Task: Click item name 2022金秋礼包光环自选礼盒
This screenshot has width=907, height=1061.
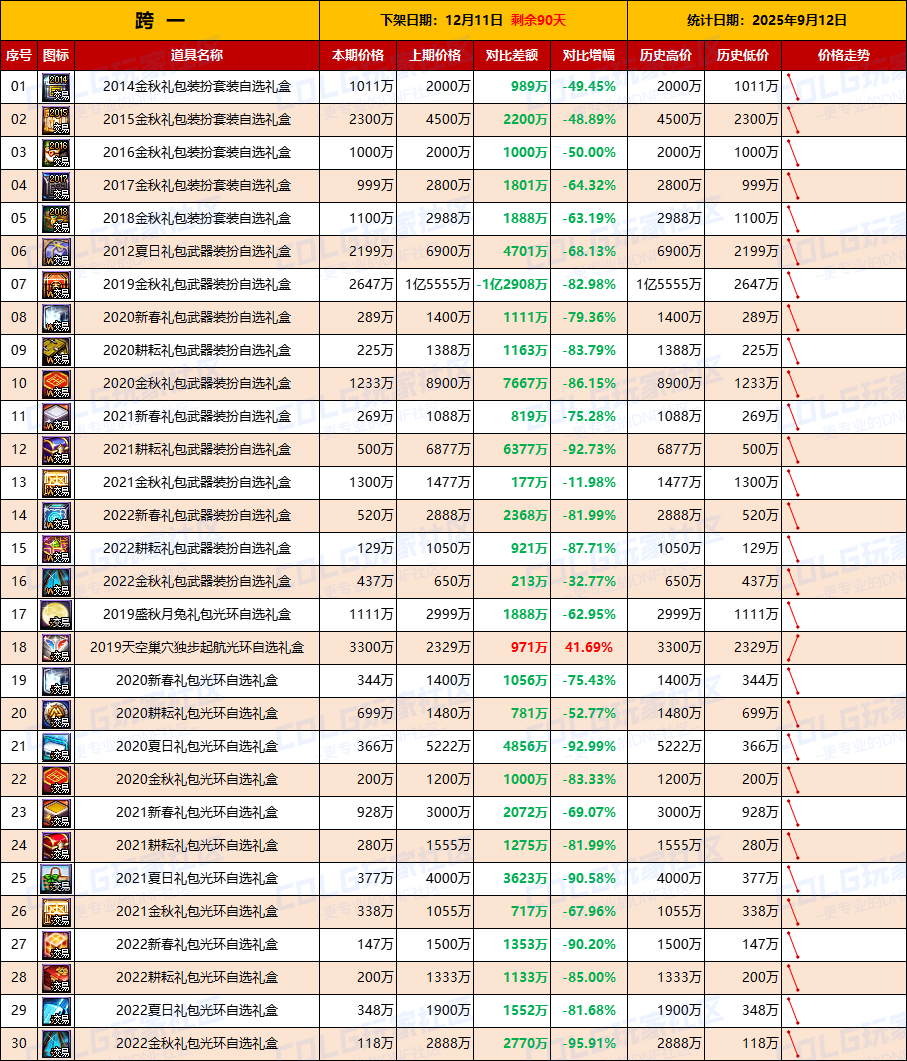Action: coord(197,1043)
